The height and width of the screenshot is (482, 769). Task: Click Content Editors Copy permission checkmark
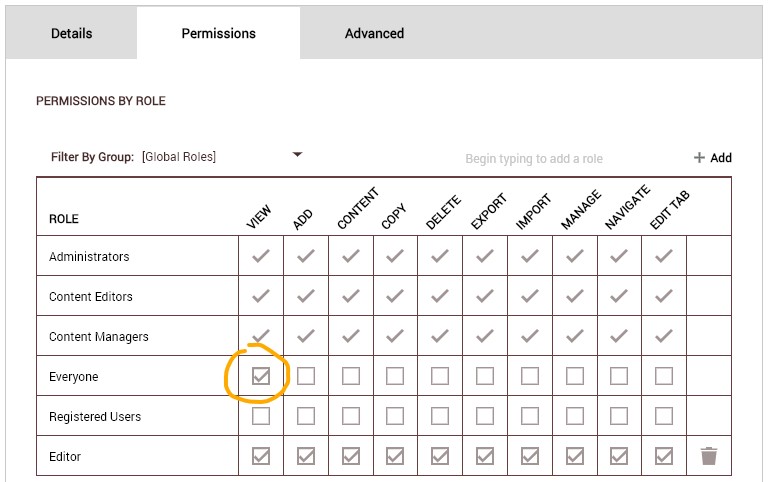coord(395,296)
